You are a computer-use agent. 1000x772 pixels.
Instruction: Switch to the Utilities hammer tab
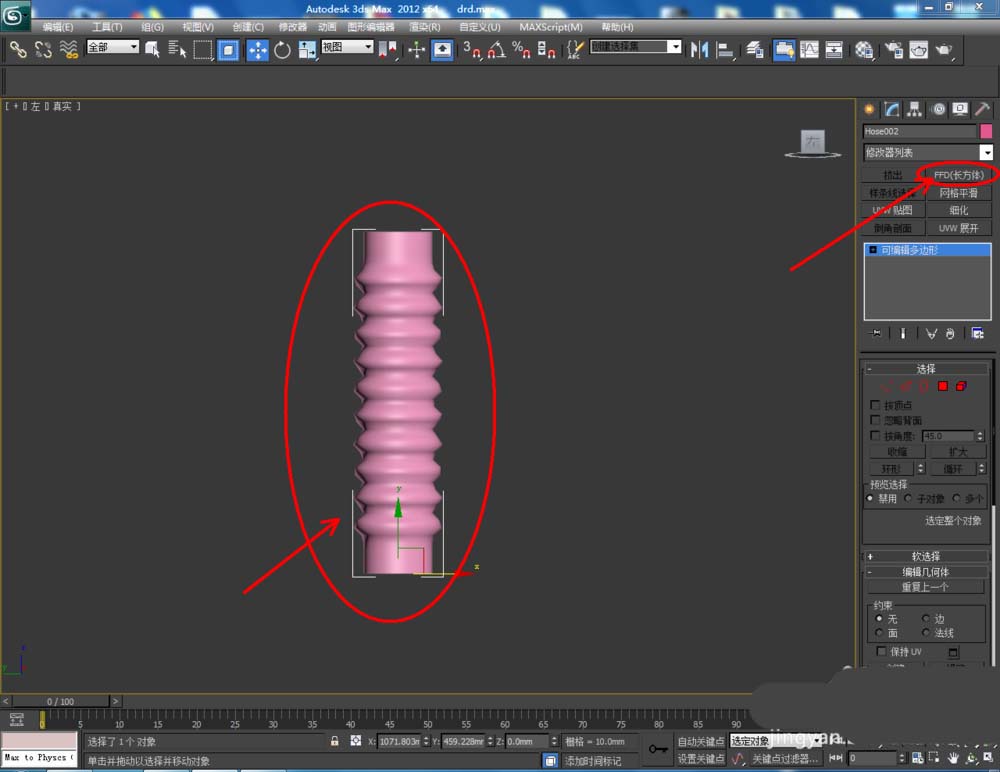[982, 109]
